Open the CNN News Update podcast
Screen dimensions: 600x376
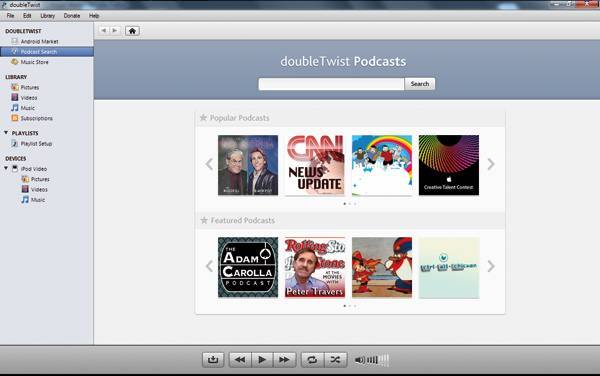(315, 165)
